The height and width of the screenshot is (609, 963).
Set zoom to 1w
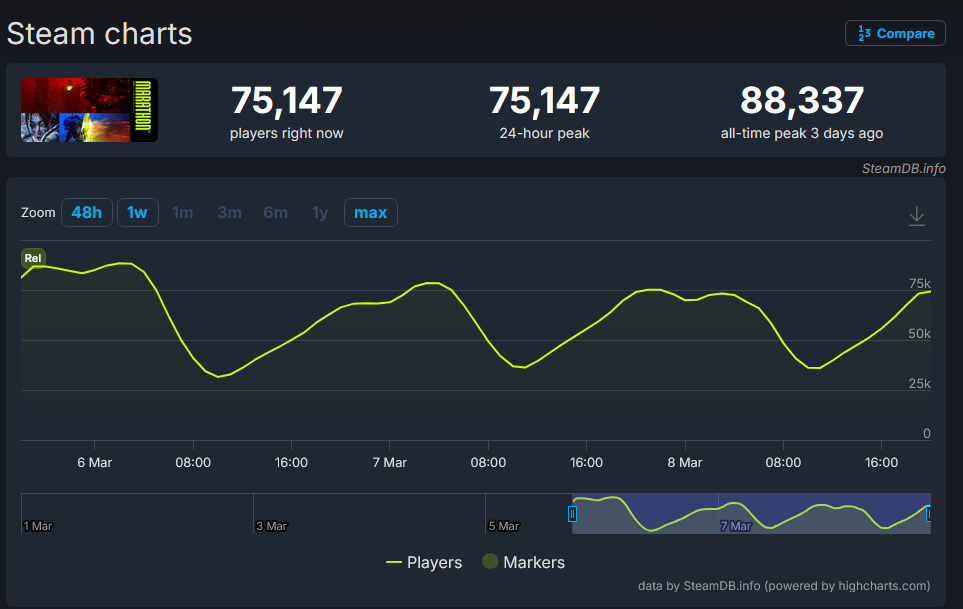[138, 212]
